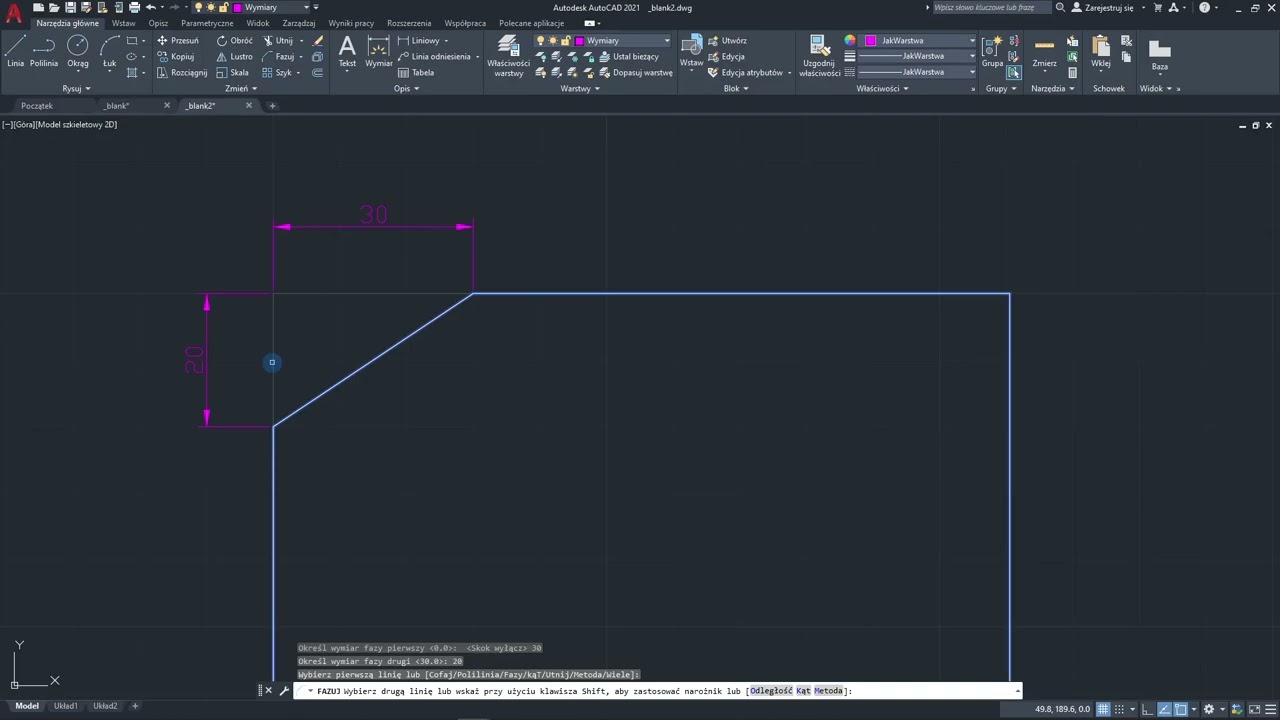Toggle polar tracking in status bar
Image resolution: width=1280 pixels, height=720 pixels.
coord(1163,709)
